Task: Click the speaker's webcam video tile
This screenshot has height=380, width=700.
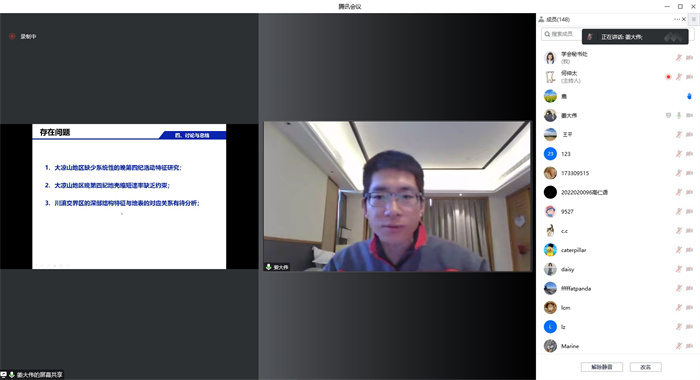Action: coord(397,196)
